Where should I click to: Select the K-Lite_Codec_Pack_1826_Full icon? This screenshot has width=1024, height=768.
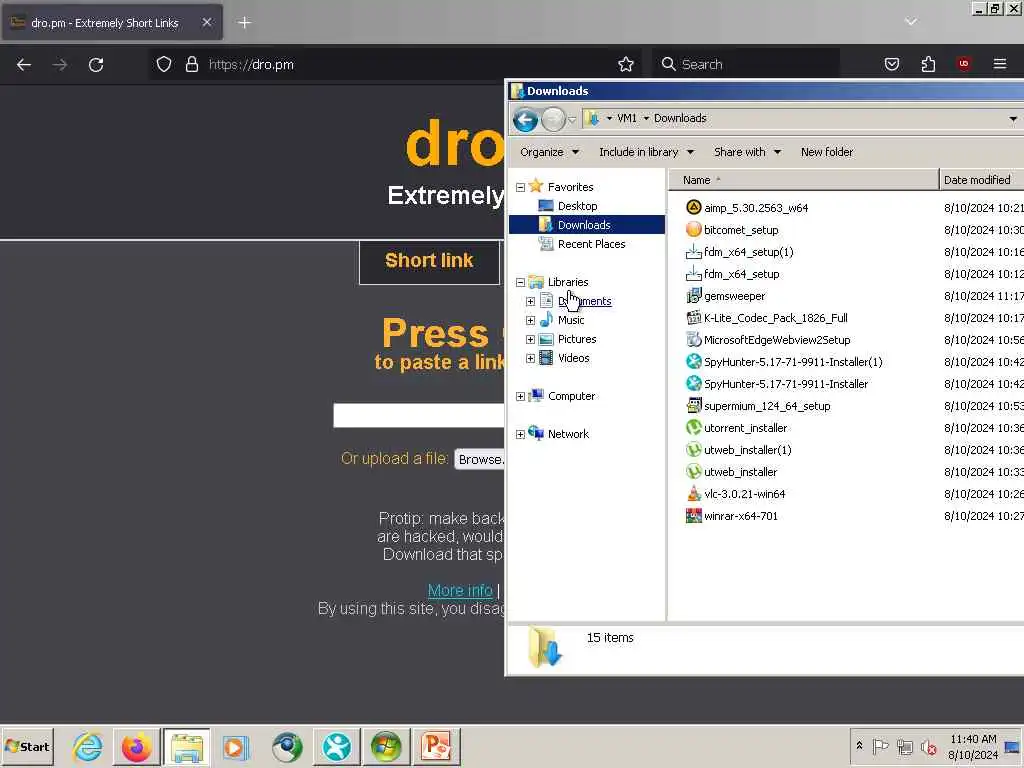(694, 318)
